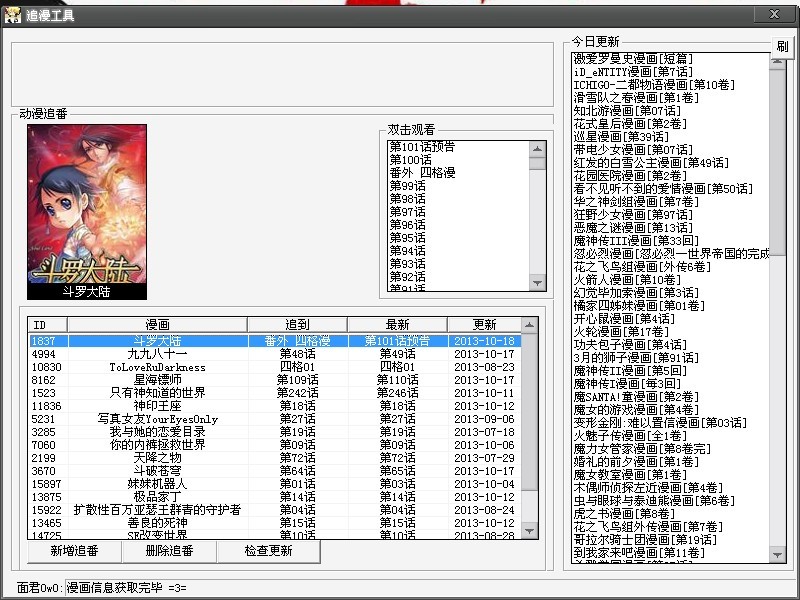Click the 最新 column header
Screen dimensions: 800x600
click(x=397, y=324)
